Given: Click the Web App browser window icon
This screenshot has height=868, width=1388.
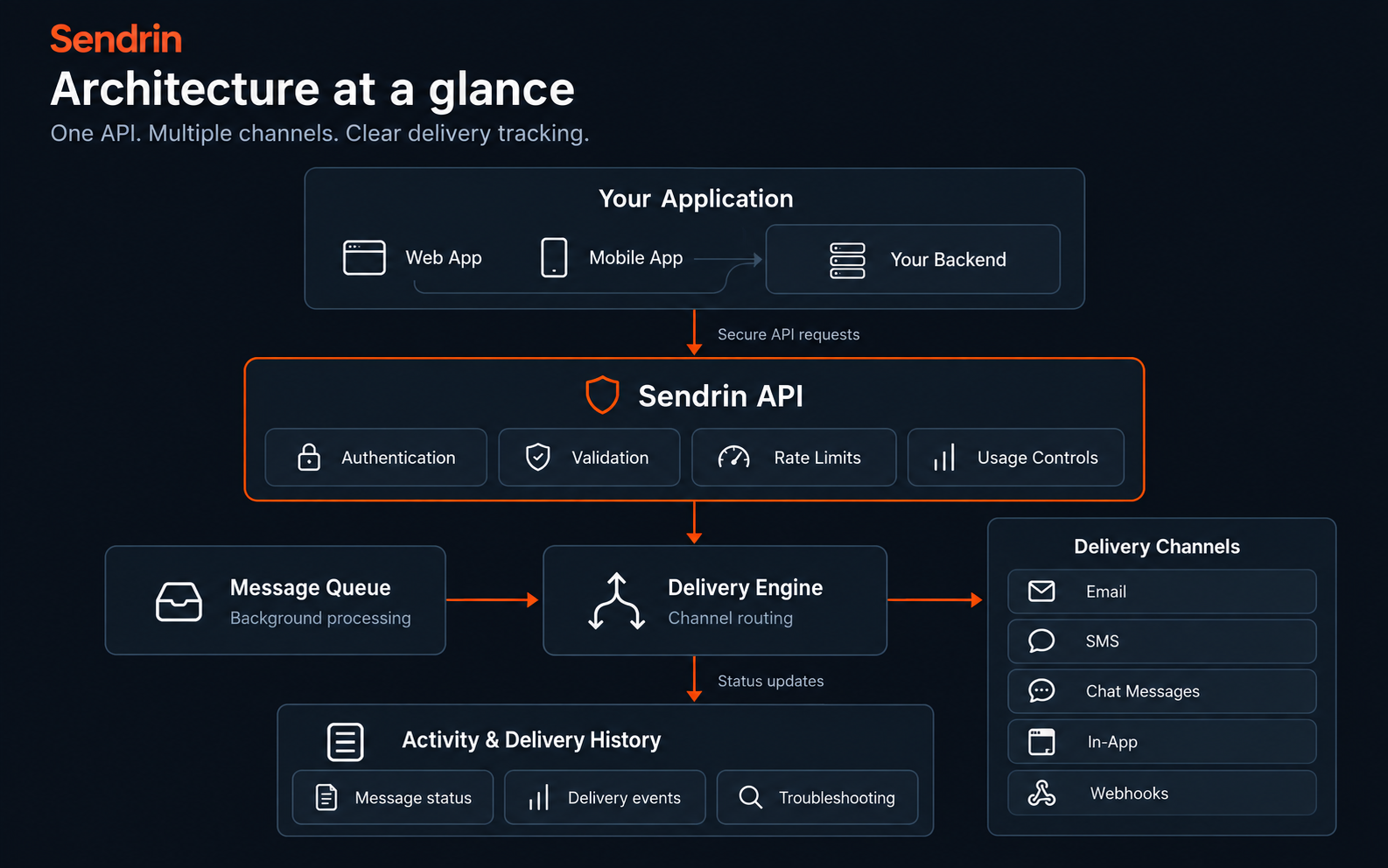Looking at the screenshot, I should [x=364, y=257].
